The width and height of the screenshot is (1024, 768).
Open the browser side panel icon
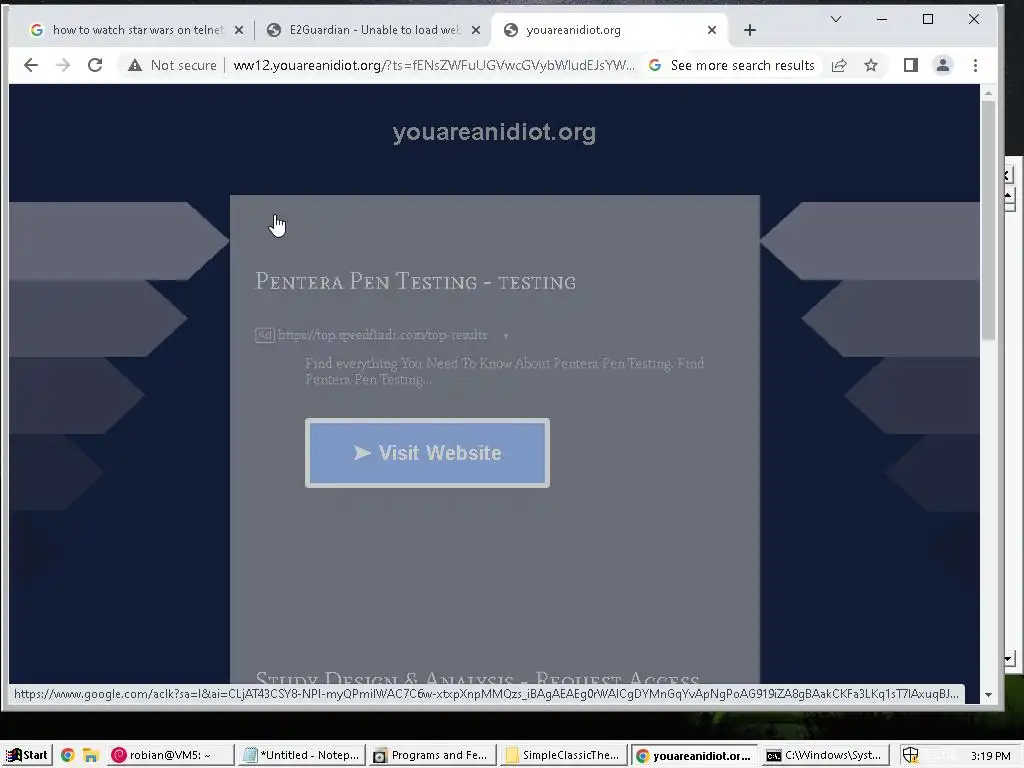click(910, 65)
